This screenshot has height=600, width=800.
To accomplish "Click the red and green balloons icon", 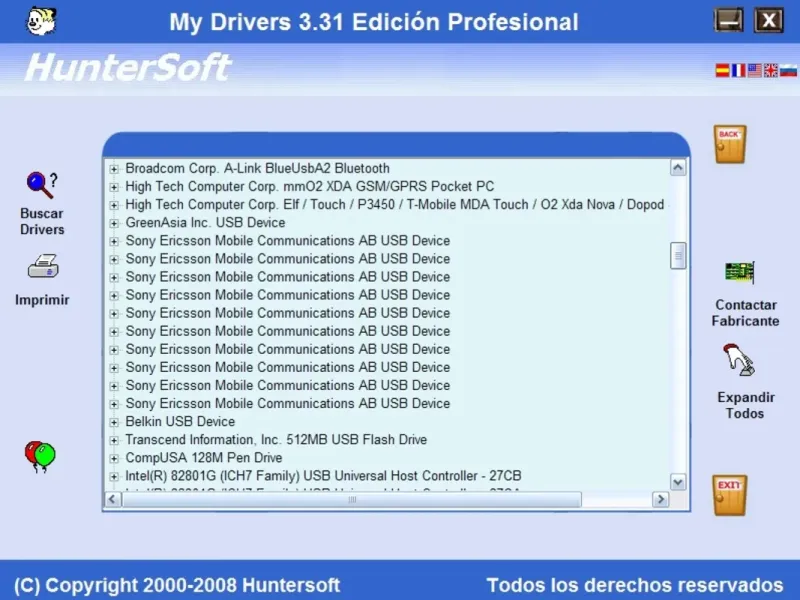I will (x=40, y=457).
